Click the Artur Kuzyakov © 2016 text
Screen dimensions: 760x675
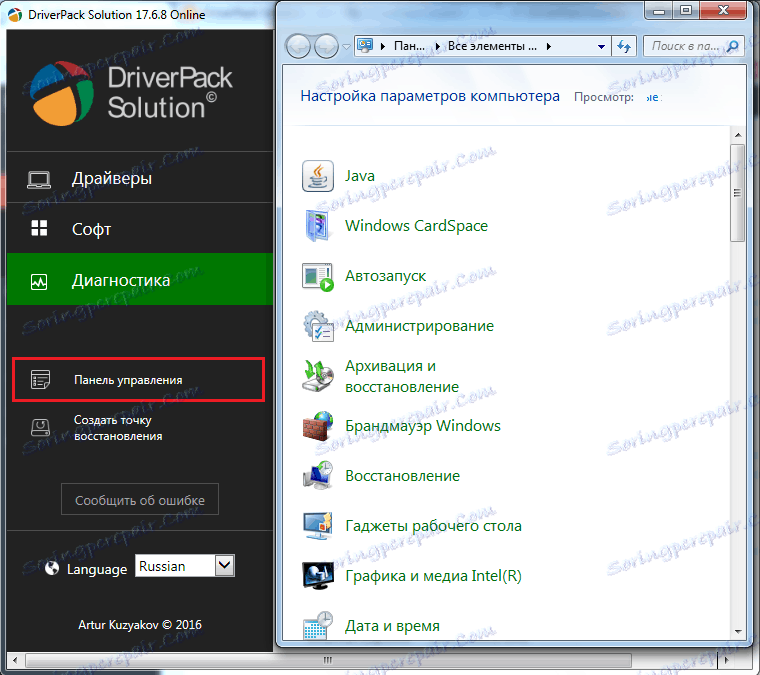(x=140, y=625)
